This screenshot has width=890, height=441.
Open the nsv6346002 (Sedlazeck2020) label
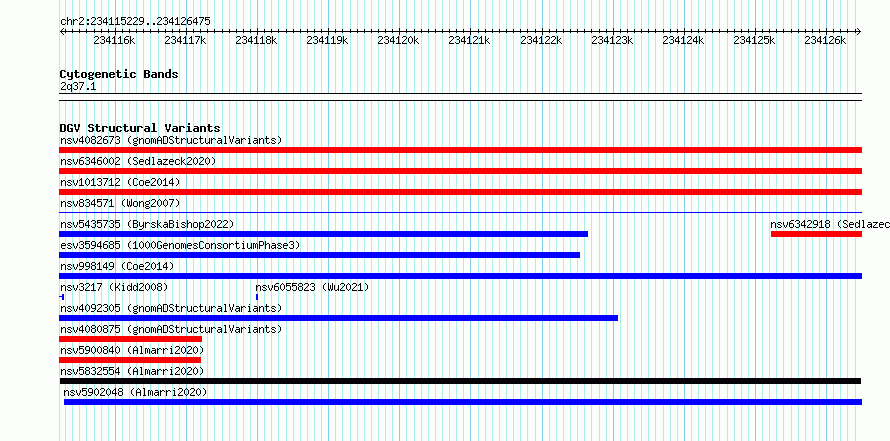click(138, 161)
